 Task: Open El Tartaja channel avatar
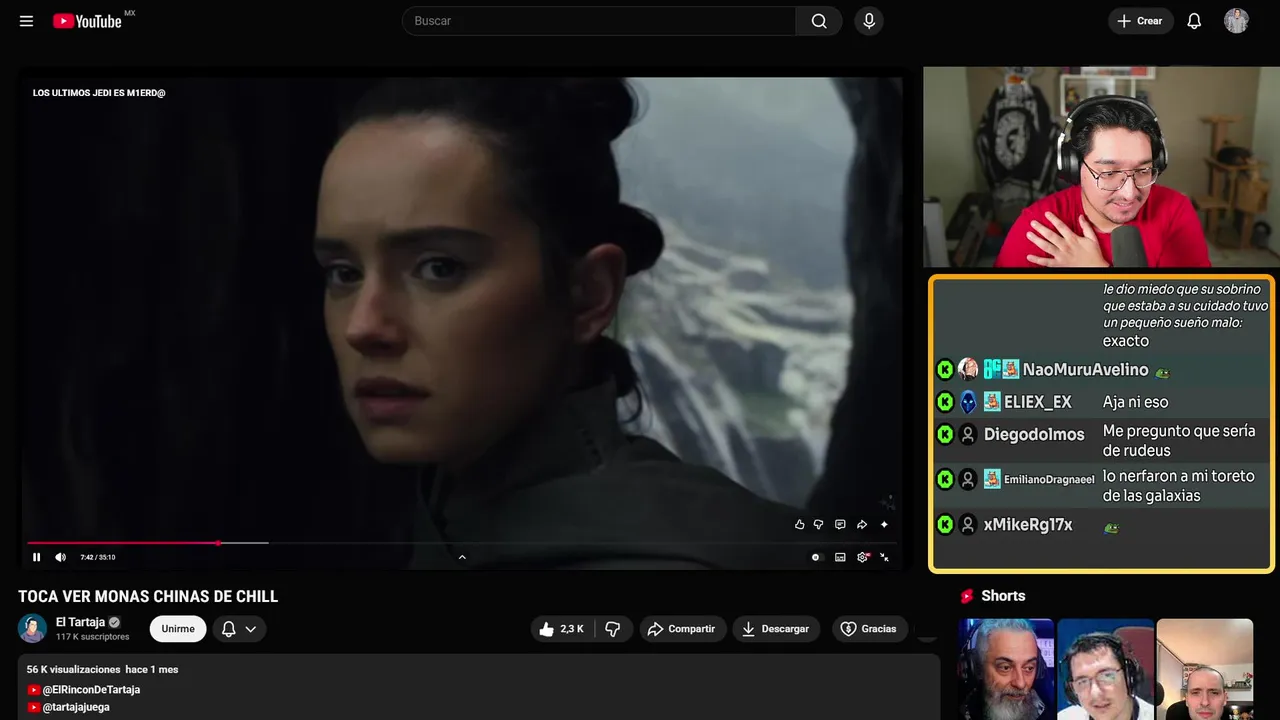tap(32, 629)
